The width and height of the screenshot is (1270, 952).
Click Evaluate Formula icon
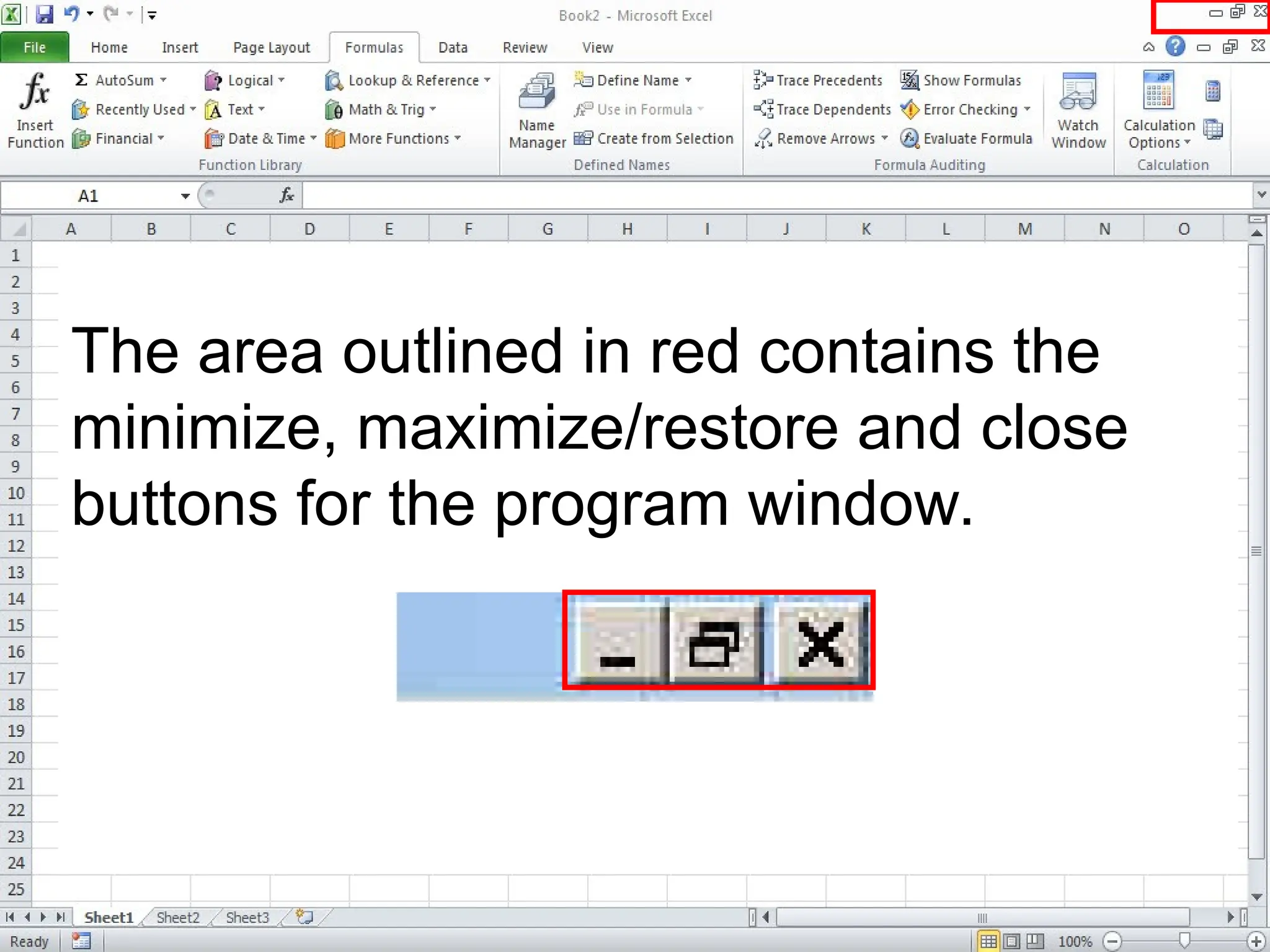[x=909, y=138]
